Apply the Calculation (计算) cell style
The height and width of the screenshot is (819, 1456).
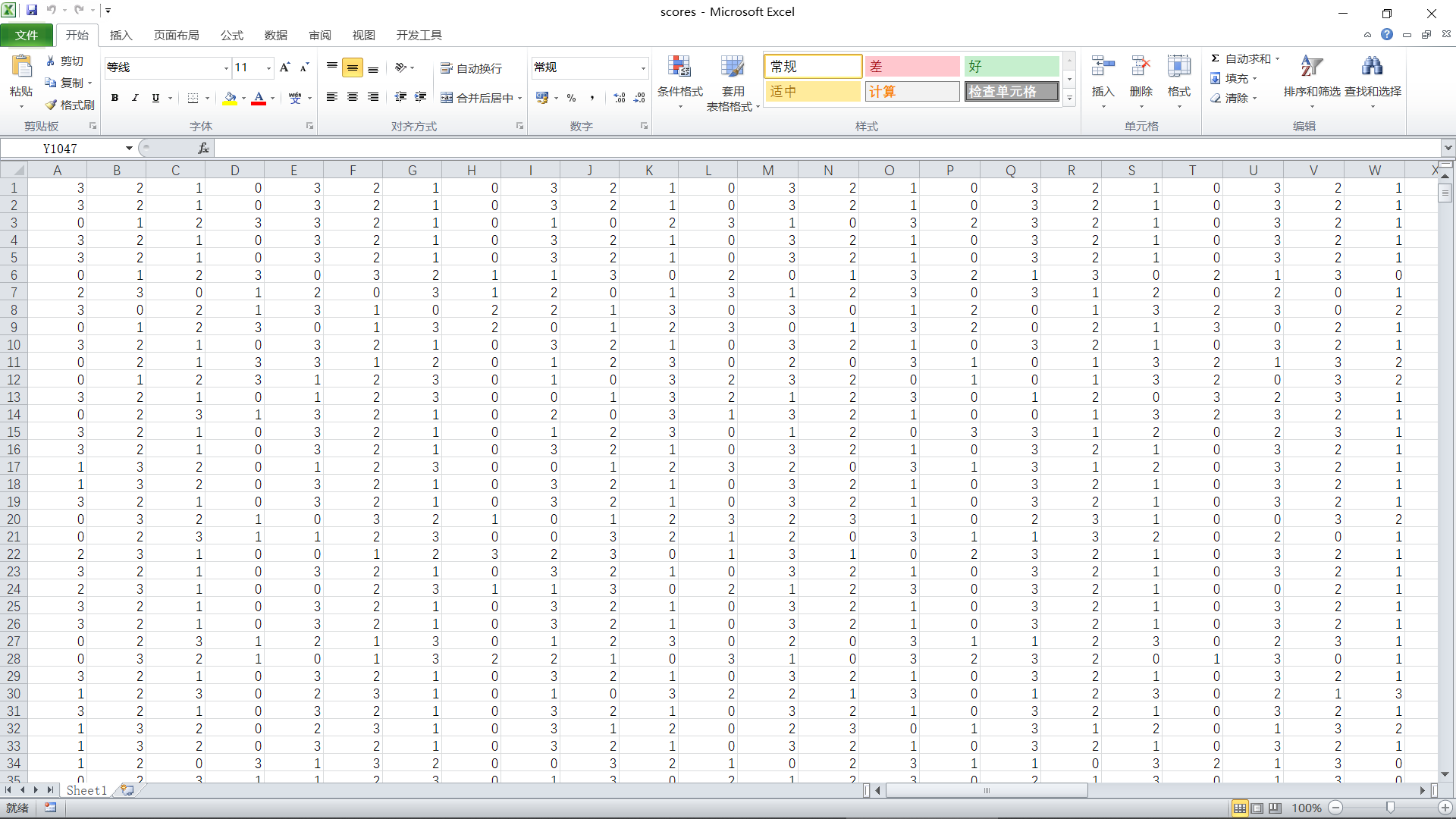[912, 92]
